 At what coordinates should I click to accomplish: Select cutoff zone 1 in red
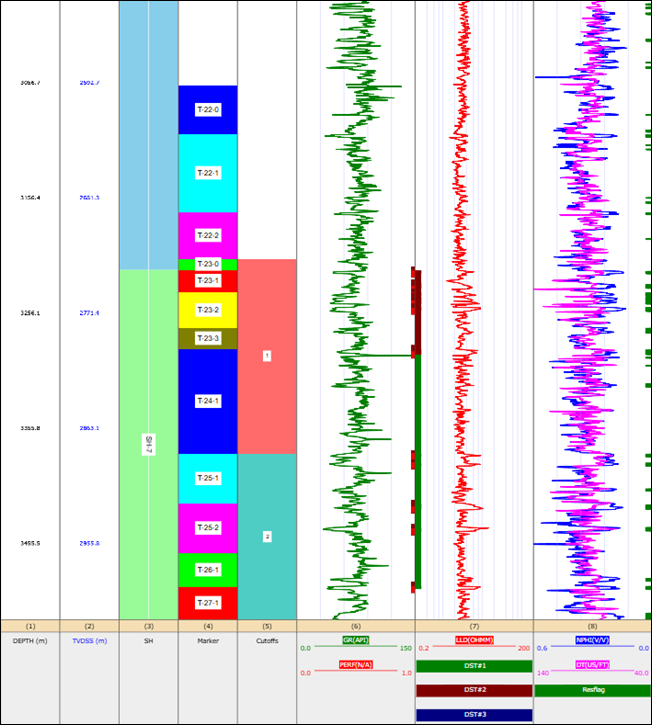pos(267,356)
